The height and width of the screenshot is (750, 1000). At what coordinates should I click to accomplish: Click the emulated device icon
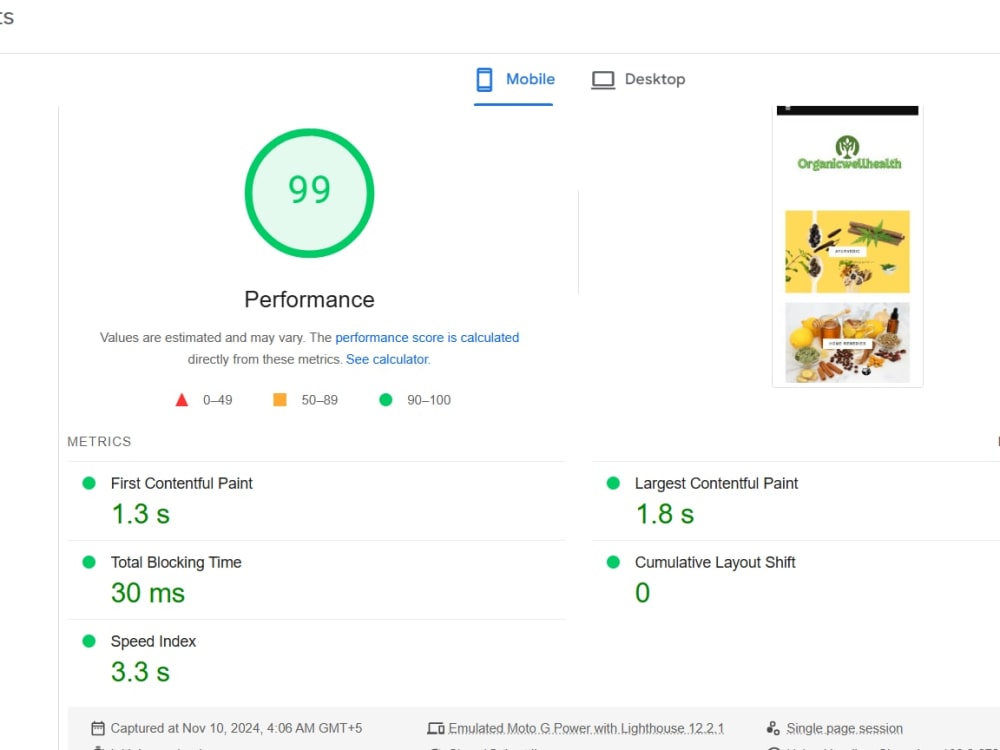tap(436, 728)
